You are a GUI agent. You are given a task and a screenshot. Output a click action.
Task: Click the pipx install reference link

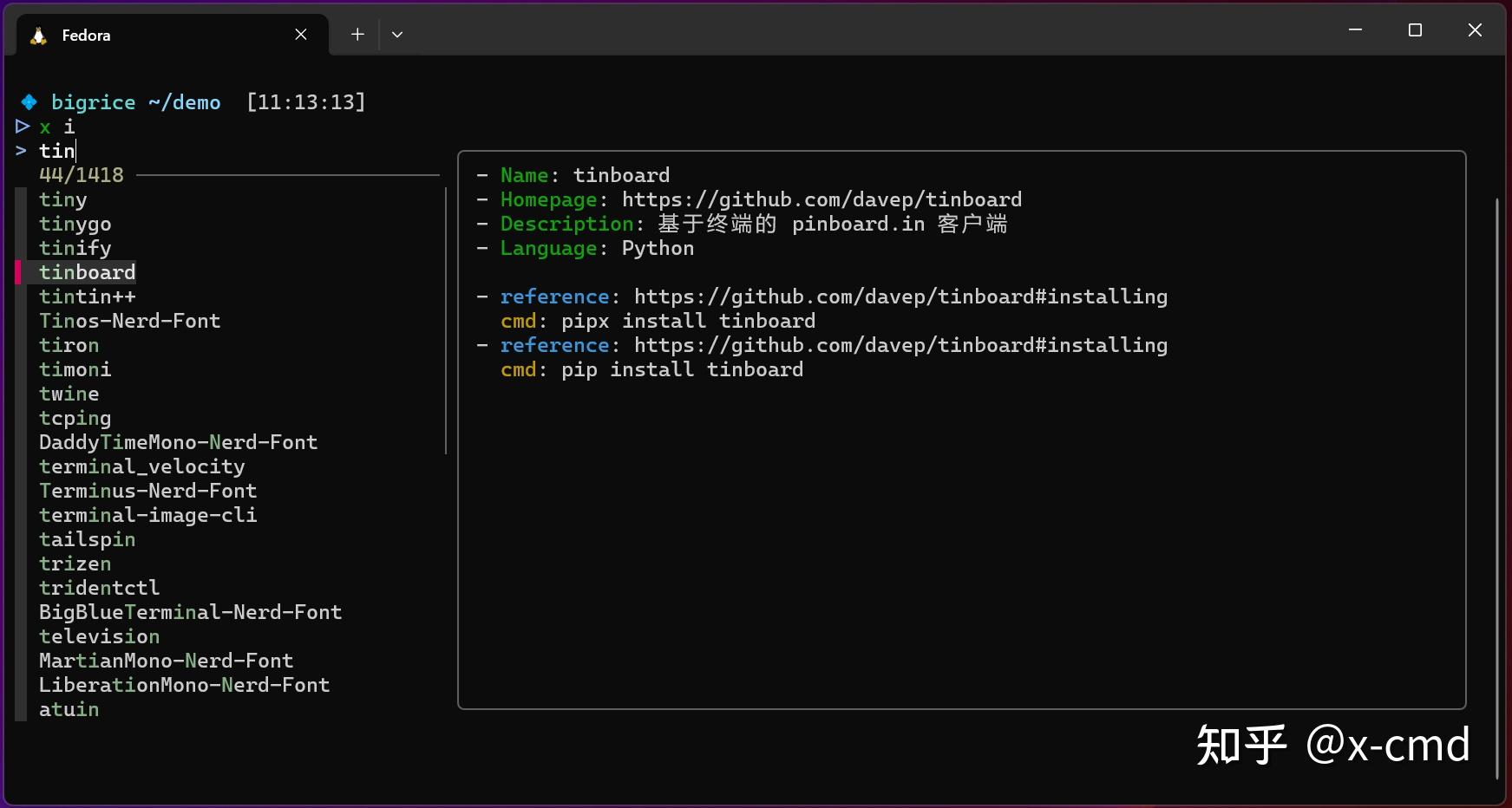901,296
